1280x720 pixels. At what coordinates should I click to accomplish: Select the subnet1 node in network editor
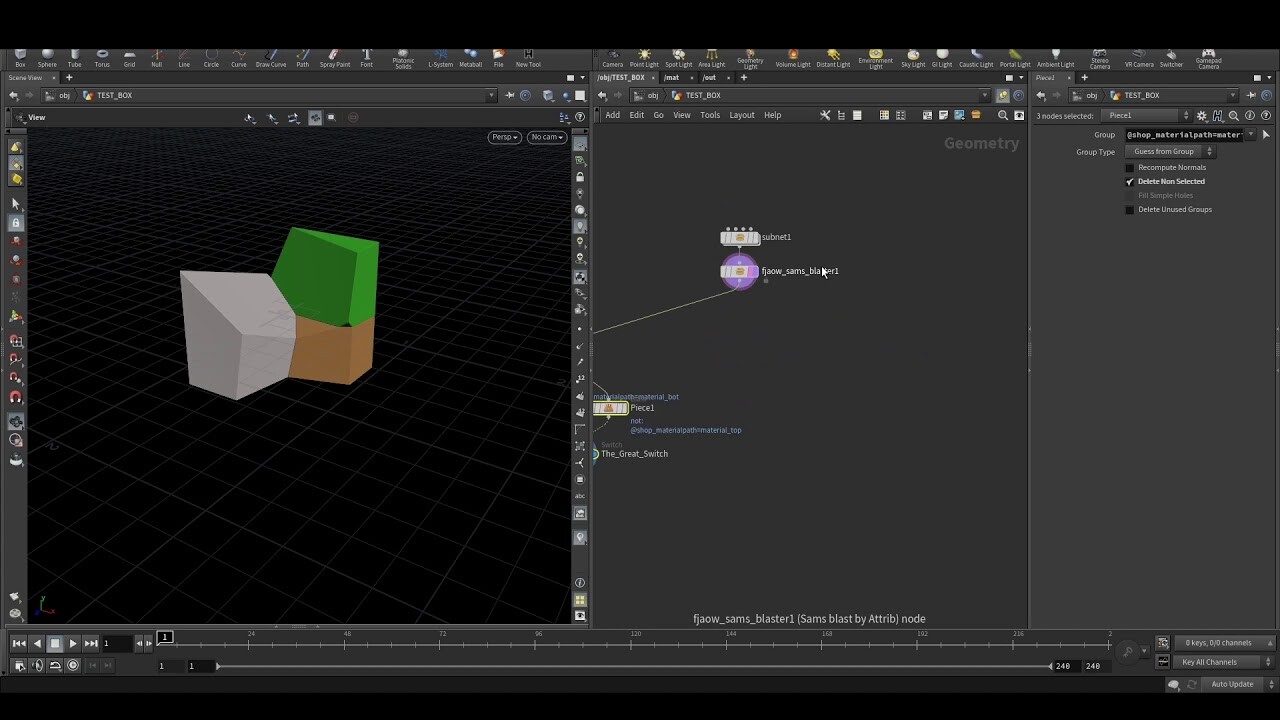click(739, 236)
